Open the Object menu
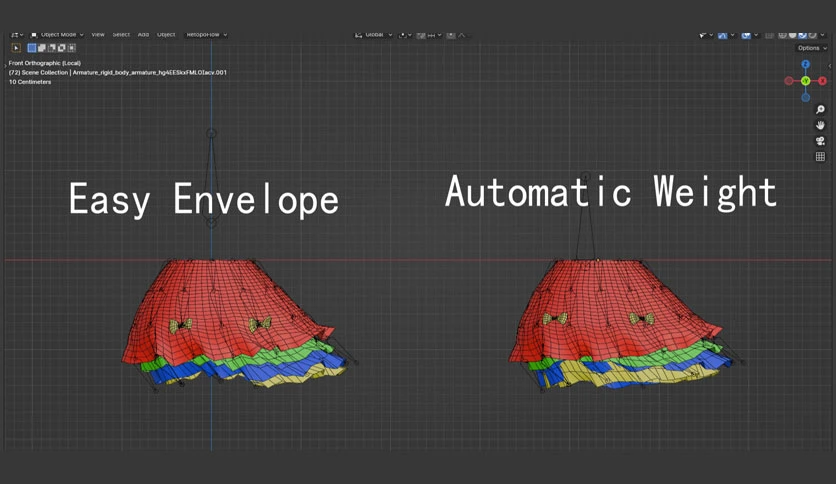Image resolution: width=836 pixels, height=484 pixels. [x=166, y=35]
